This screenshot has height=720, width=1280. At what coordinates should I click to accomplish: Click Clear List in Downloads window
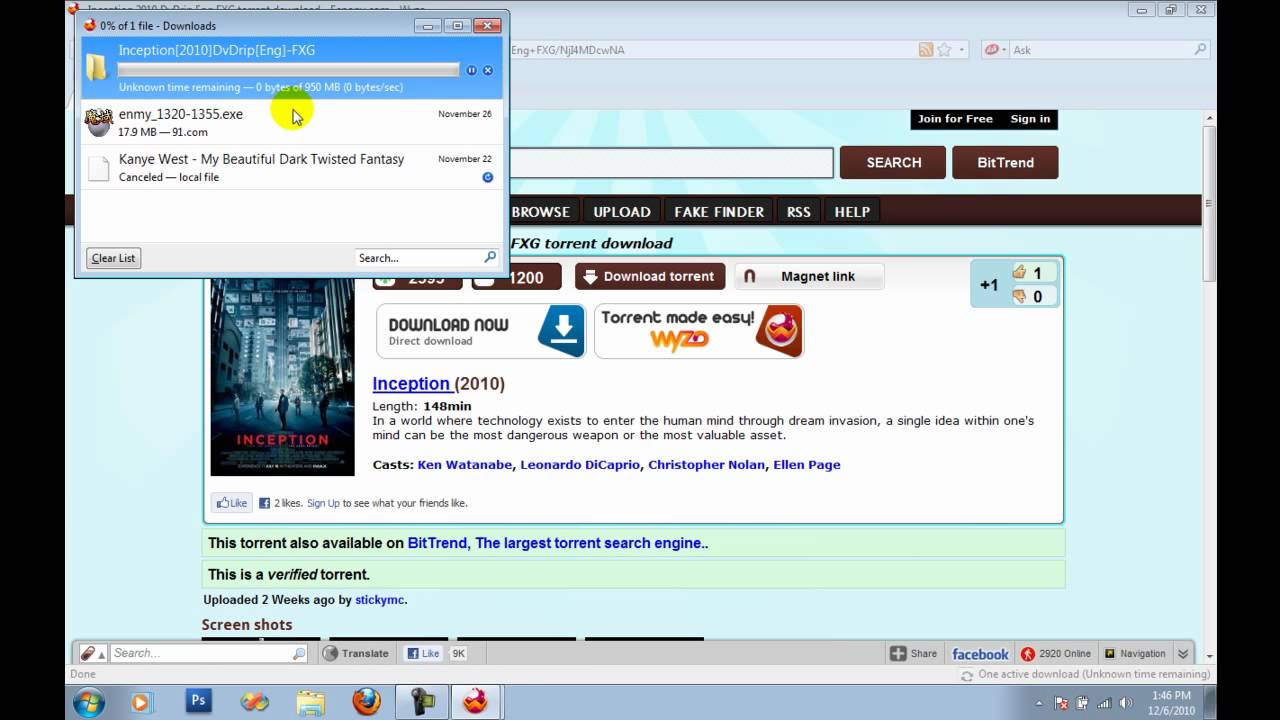113,258
